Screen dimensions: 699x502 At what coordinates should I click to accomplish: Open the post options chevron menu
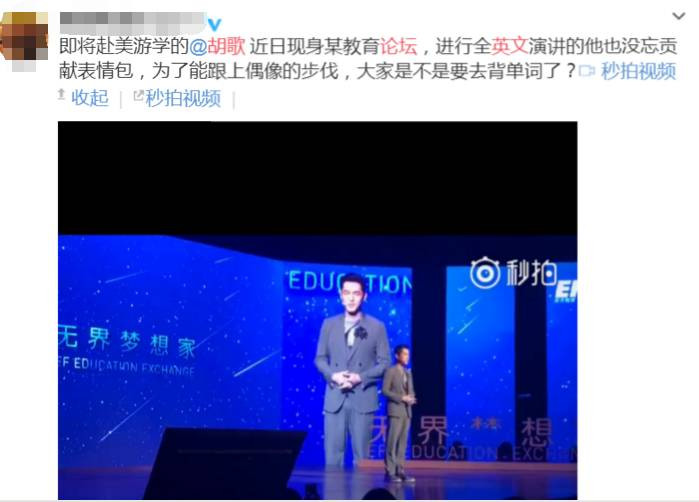click(x=678, y=16)
